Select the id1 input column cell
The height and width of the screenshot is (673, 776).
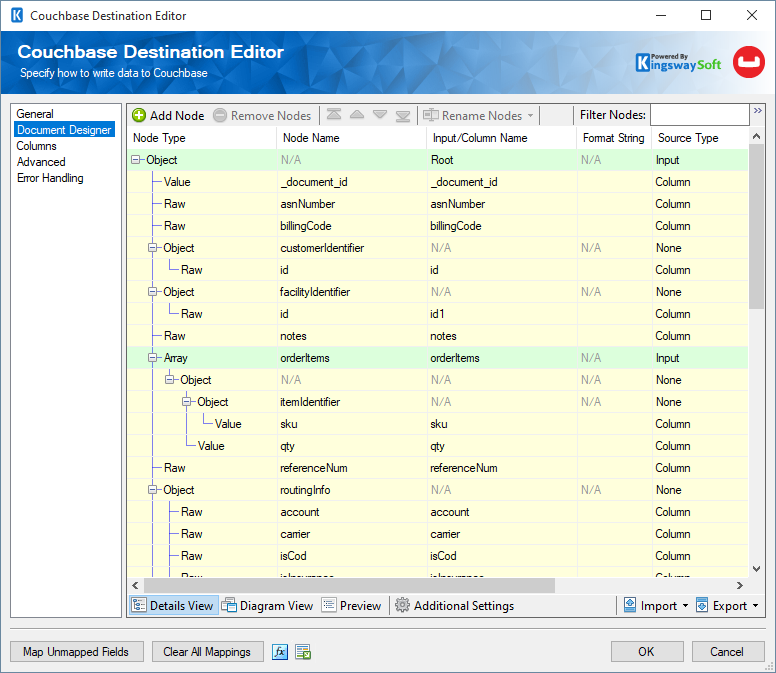(502, 314)
